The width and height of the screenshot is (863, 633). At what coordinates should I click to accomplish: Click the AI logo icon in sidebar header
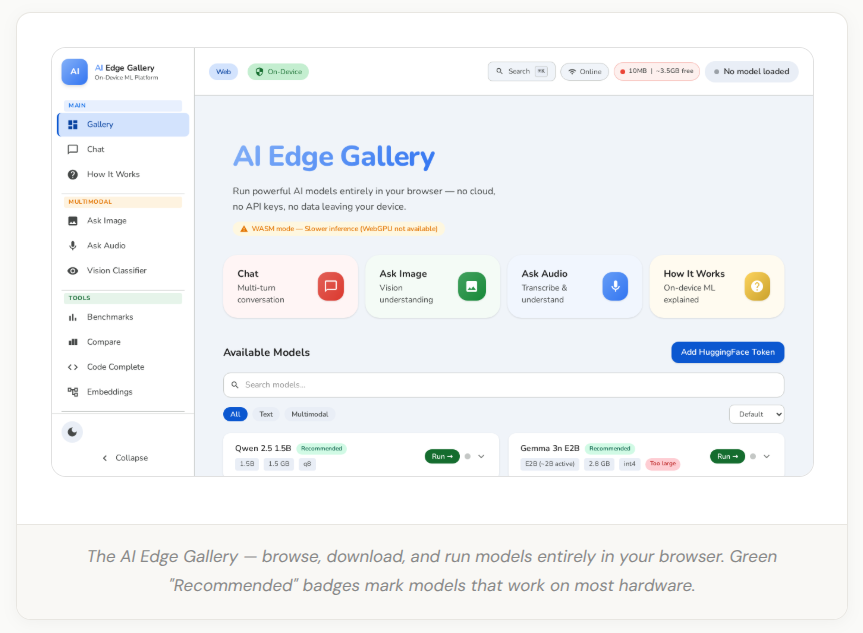pyautogui.click(x=74, y=72)
